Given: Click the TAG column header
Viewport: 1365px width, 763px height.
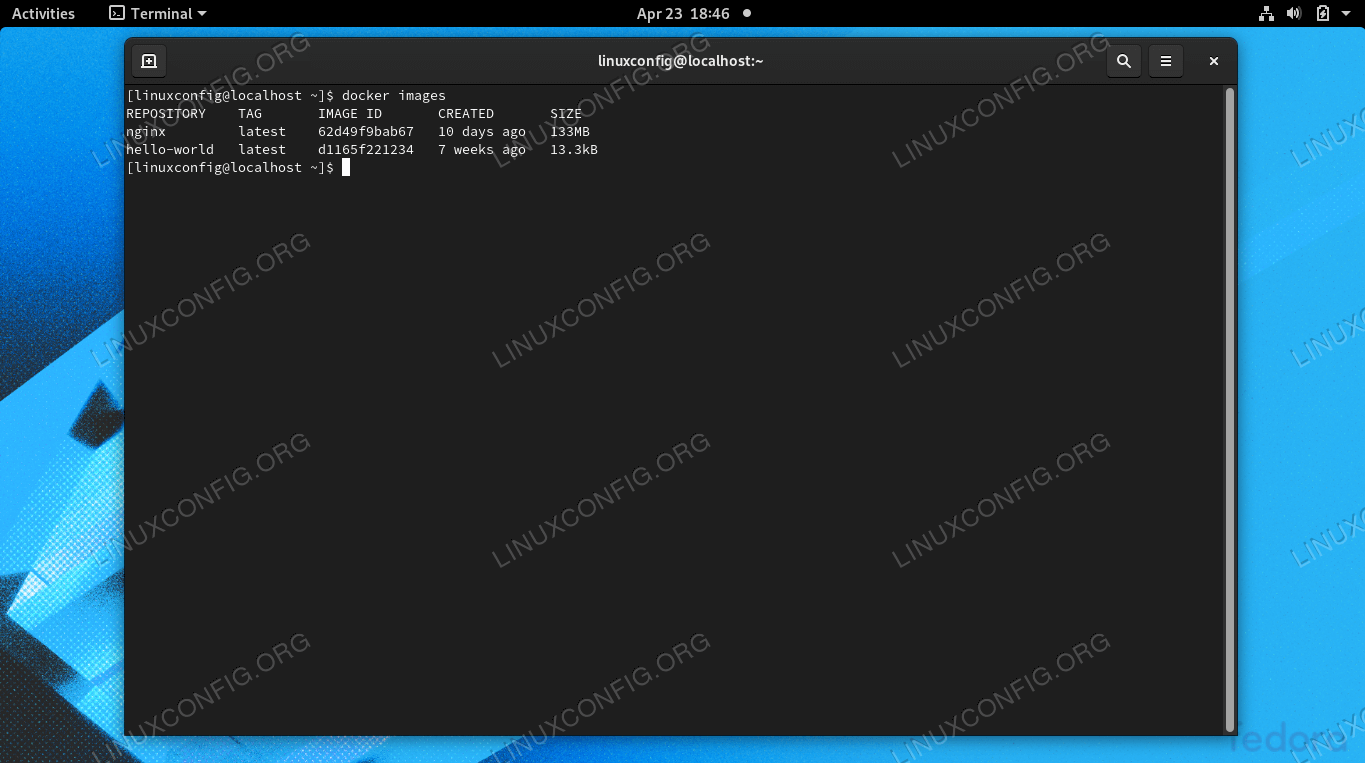Looking at the screenshot, I should tap(250, 114).
